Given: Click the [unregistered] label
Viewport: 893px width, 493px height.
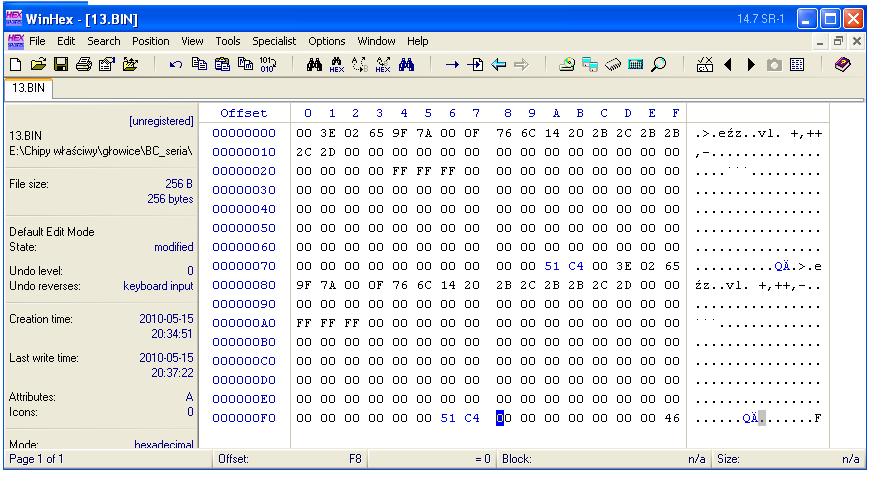Looking at the screenshot, I should coord(161,121).
